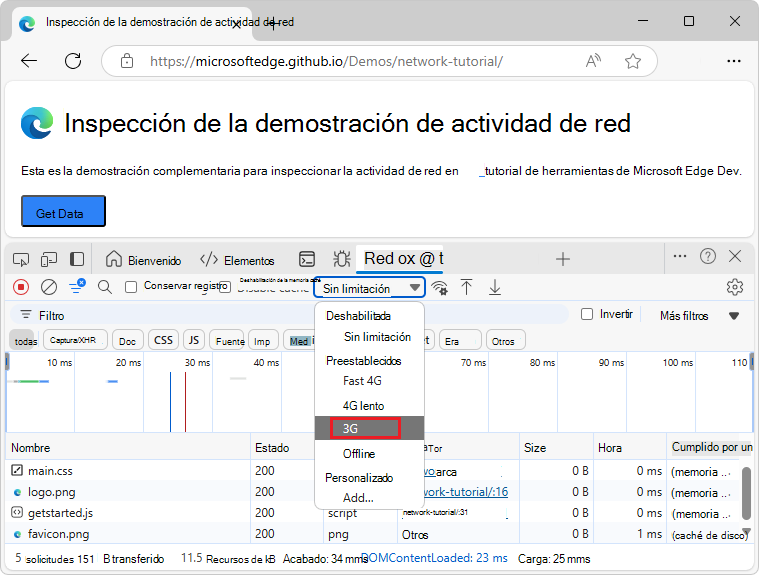Viewport: 759px width, 575px height.
Task: Open the read aloud icon in address bar
Action: (593, 61)
